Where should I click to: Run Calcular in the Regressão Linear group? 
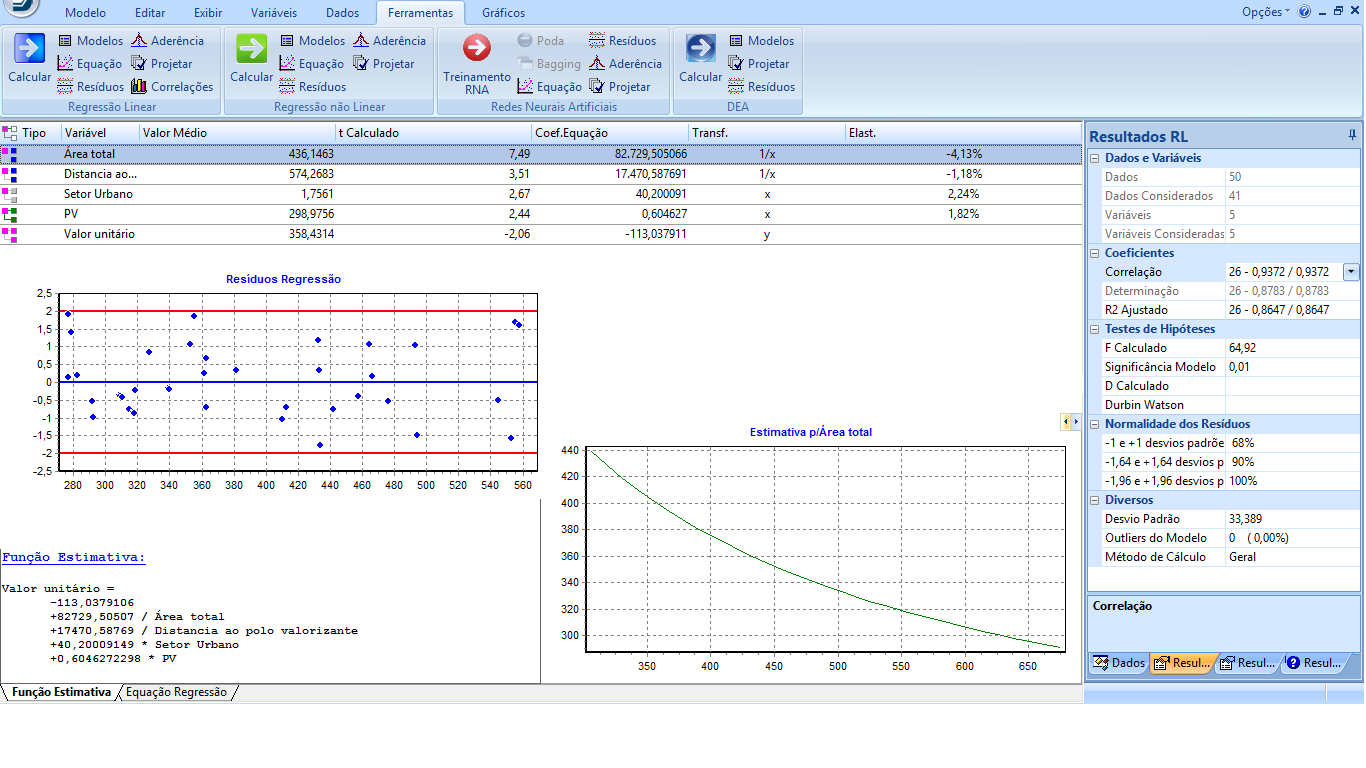[x=29, y=59]
